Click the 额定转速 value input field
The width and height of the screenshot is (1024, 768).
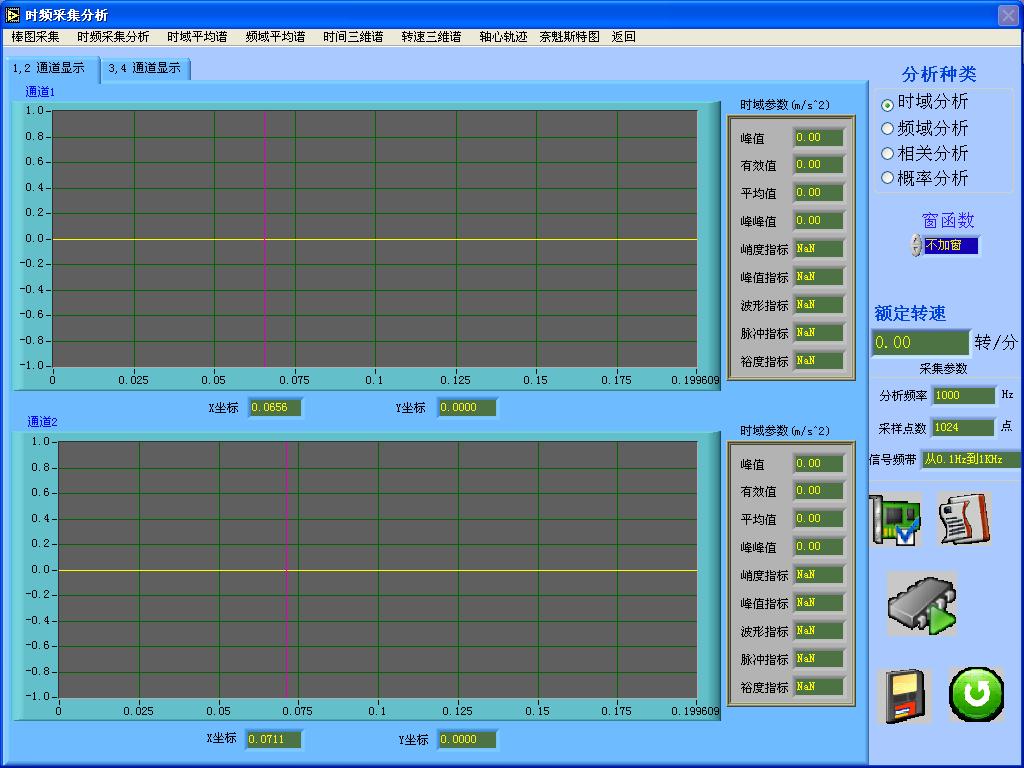920,343
